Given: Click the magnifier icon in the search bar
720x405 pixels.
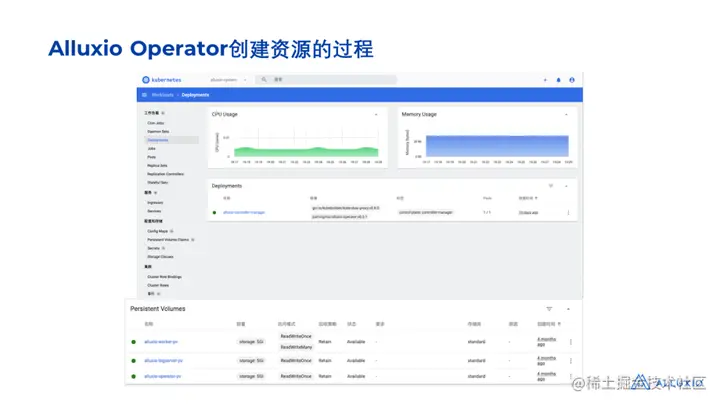Looking at the screenshot, I should pyautogui.click(x=264, y=80).
